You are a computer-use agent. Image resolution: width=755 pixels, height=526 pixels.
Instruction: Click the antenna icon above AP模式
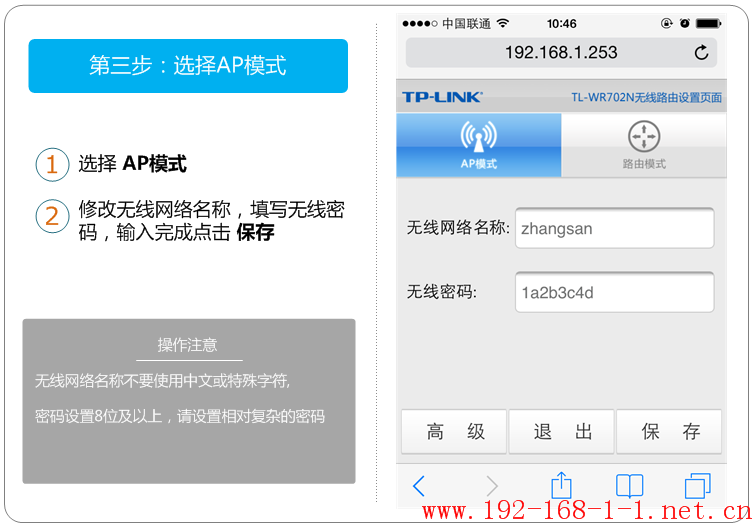pos(479,136)
